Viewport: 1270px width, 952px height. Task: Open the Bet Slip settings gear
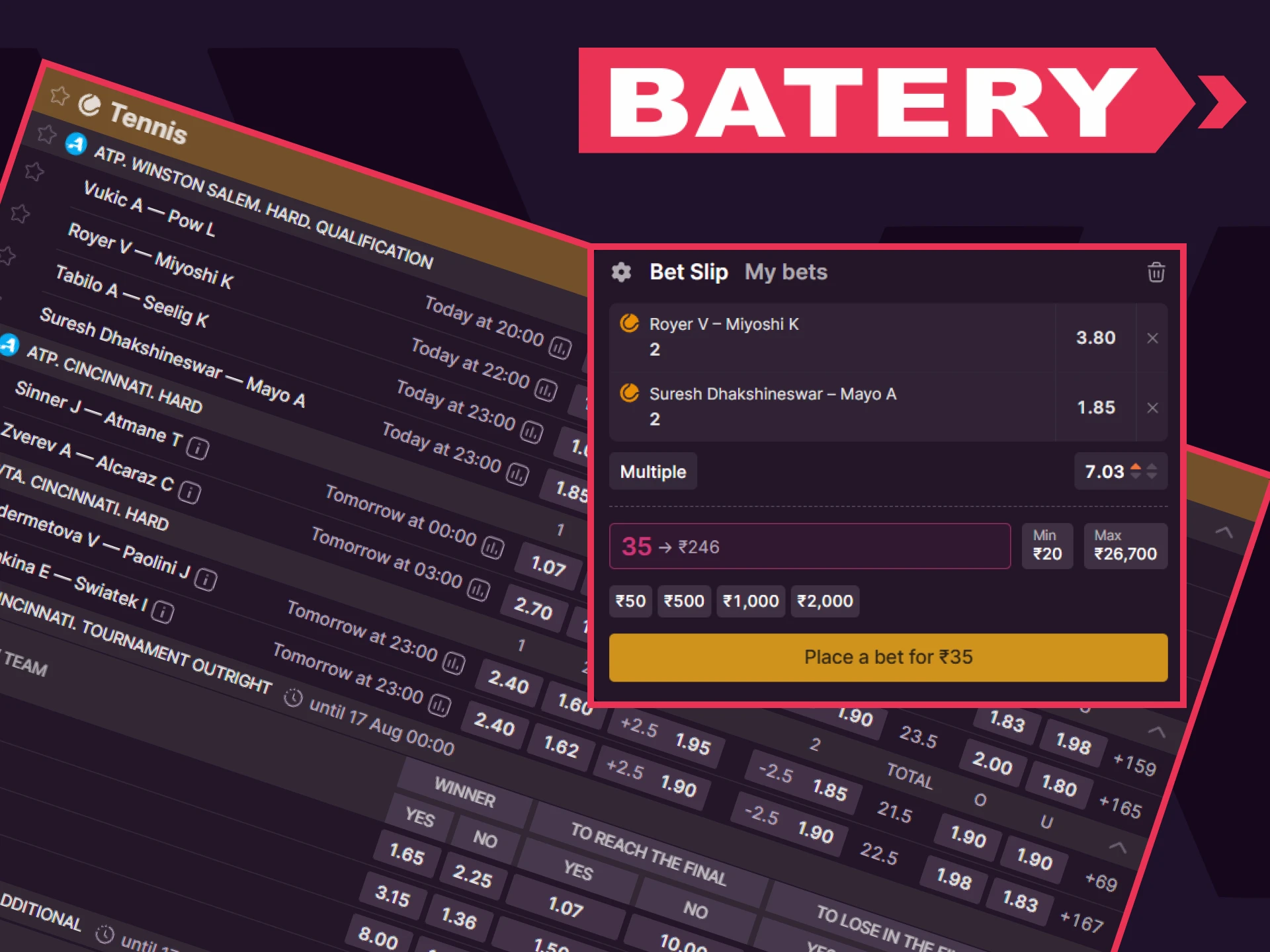pyautogui.click(x=620, y=272)
